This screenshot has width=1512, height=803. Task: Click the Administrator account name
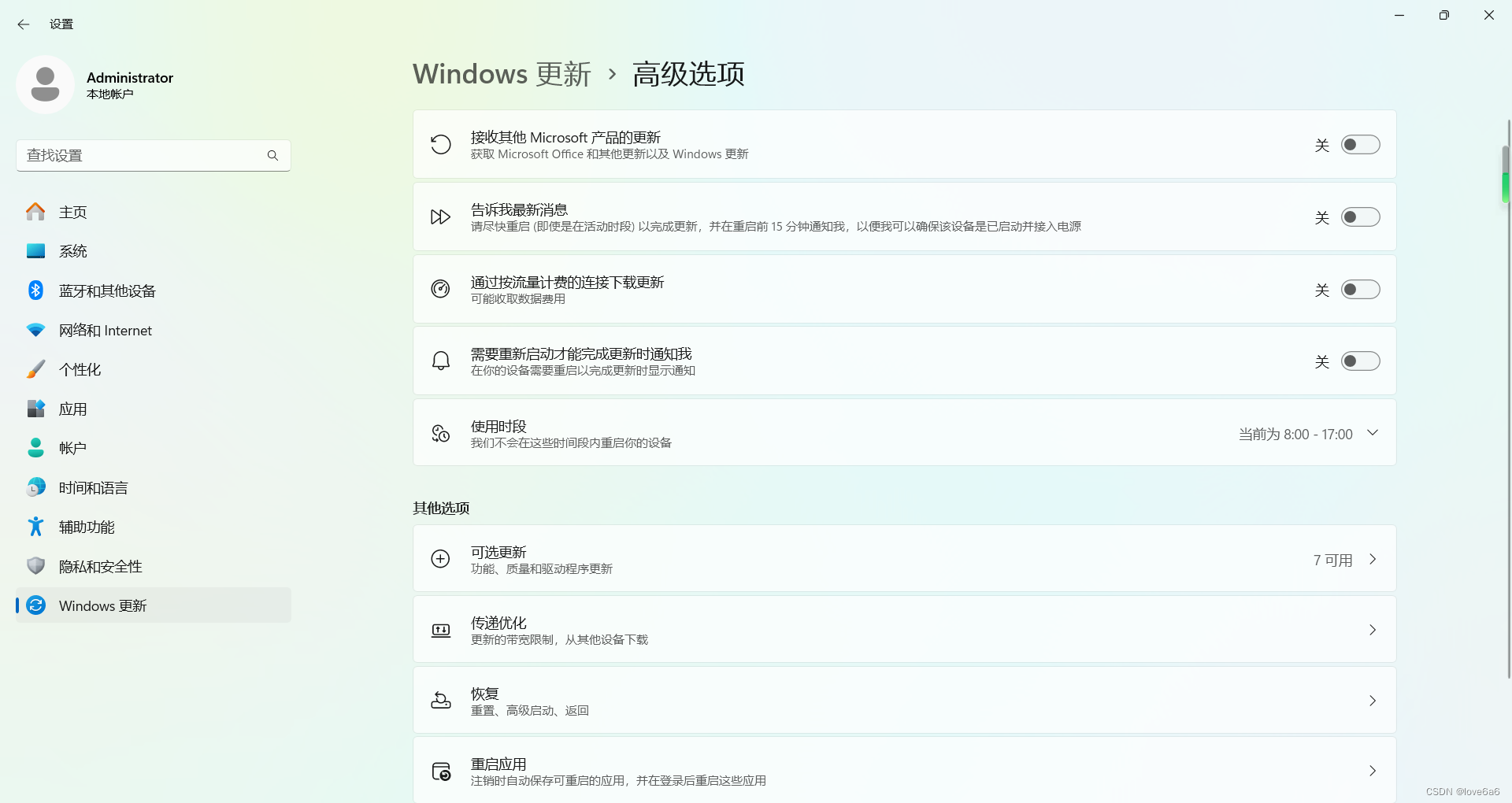click(x=130, y=78)
